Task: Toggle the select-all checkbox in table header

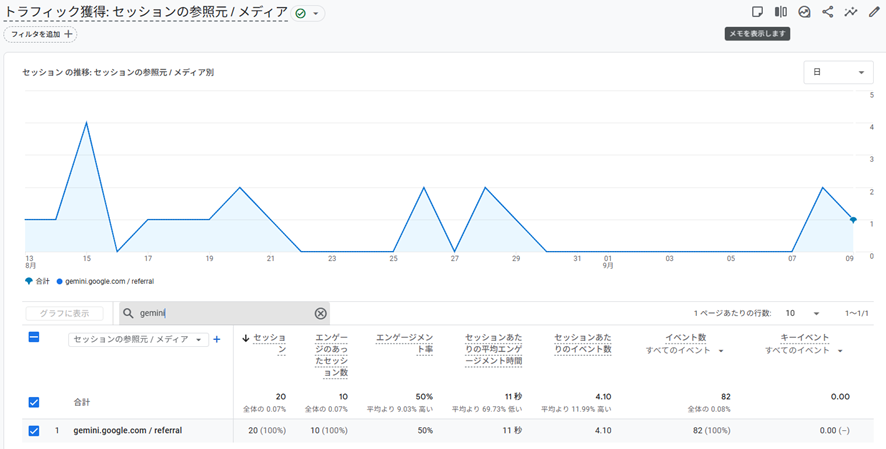Action: pos(34,339)
